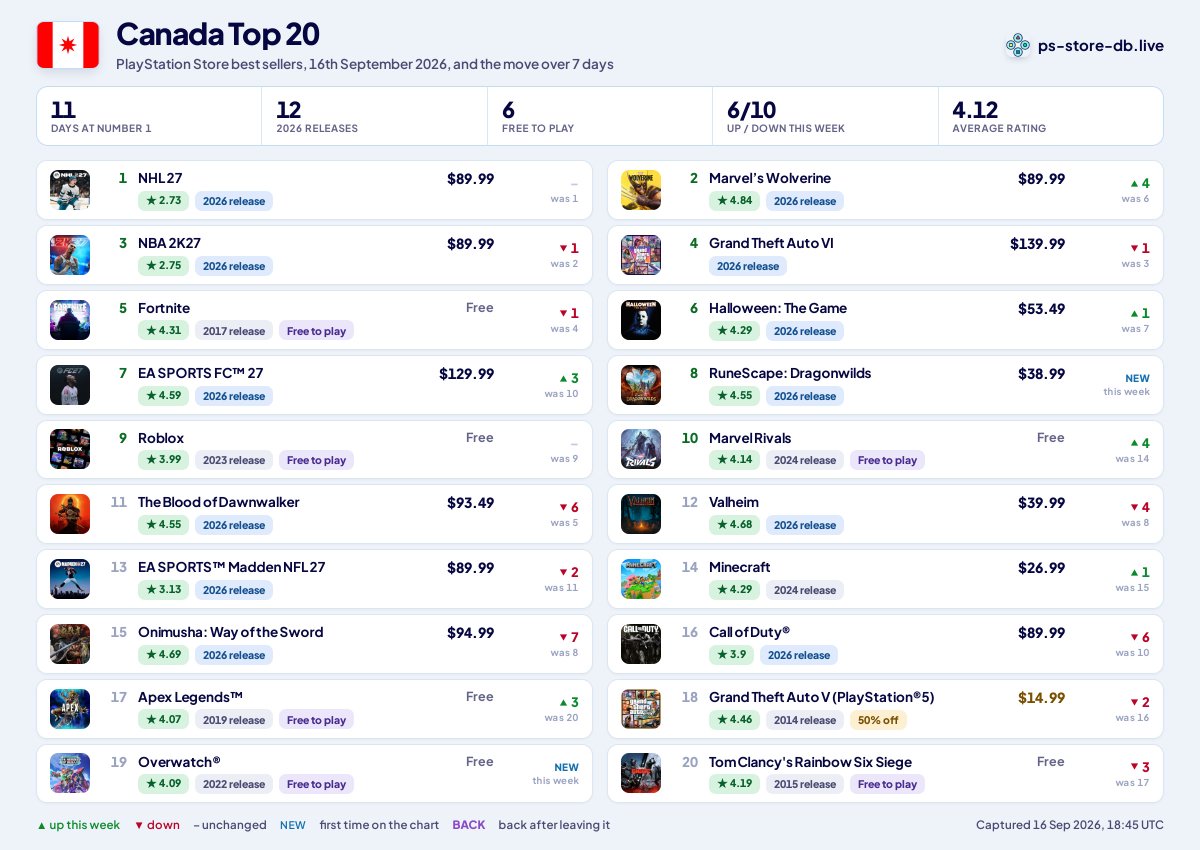Open the Overwatch cover art
1200x850 pixels.
coord(70,773)
